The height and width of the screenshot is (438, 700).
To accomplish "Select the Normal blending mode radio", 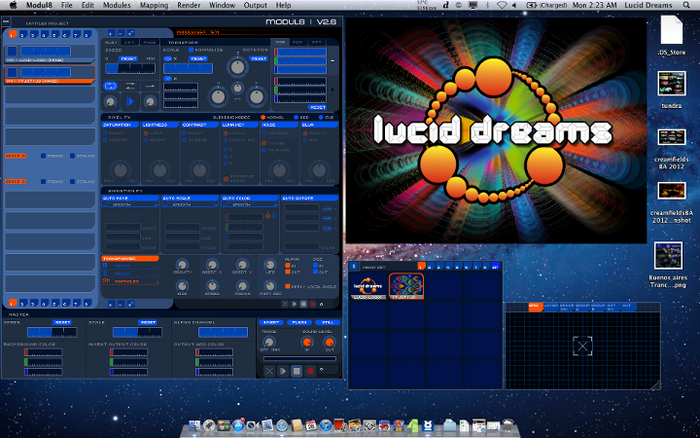I will pos(263,117).
